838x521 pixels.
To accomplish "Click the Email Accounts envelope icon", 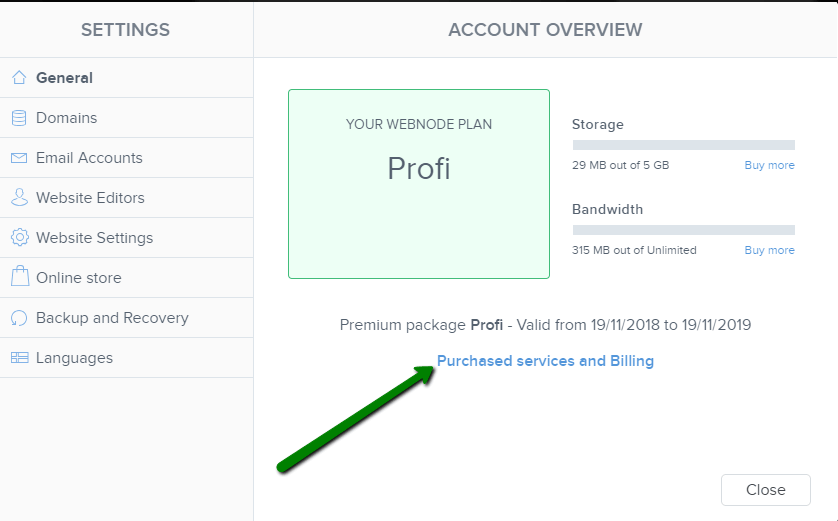I will point(19,158).
